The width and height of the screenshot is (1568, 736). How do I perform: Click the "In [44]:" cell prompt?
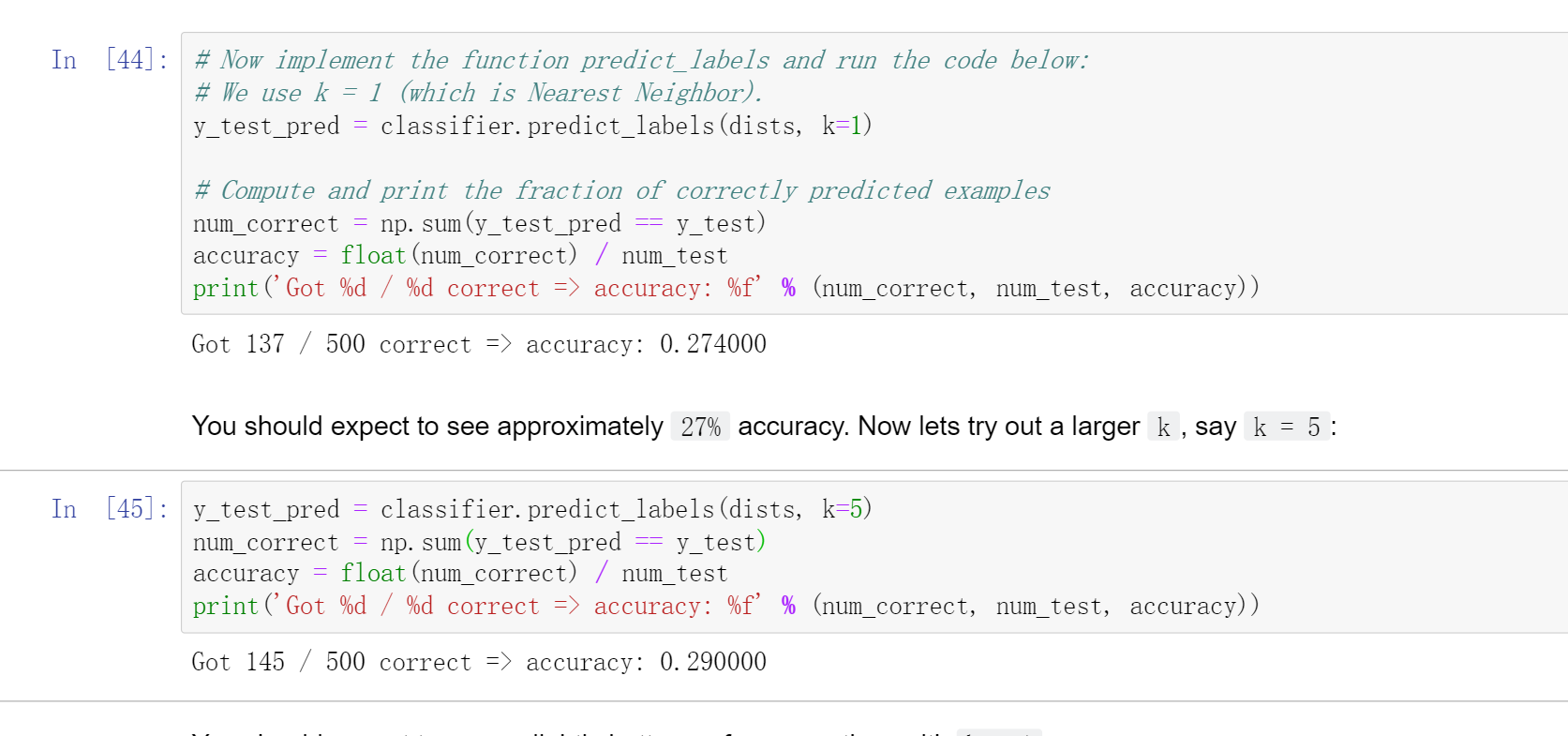point(110,61)
